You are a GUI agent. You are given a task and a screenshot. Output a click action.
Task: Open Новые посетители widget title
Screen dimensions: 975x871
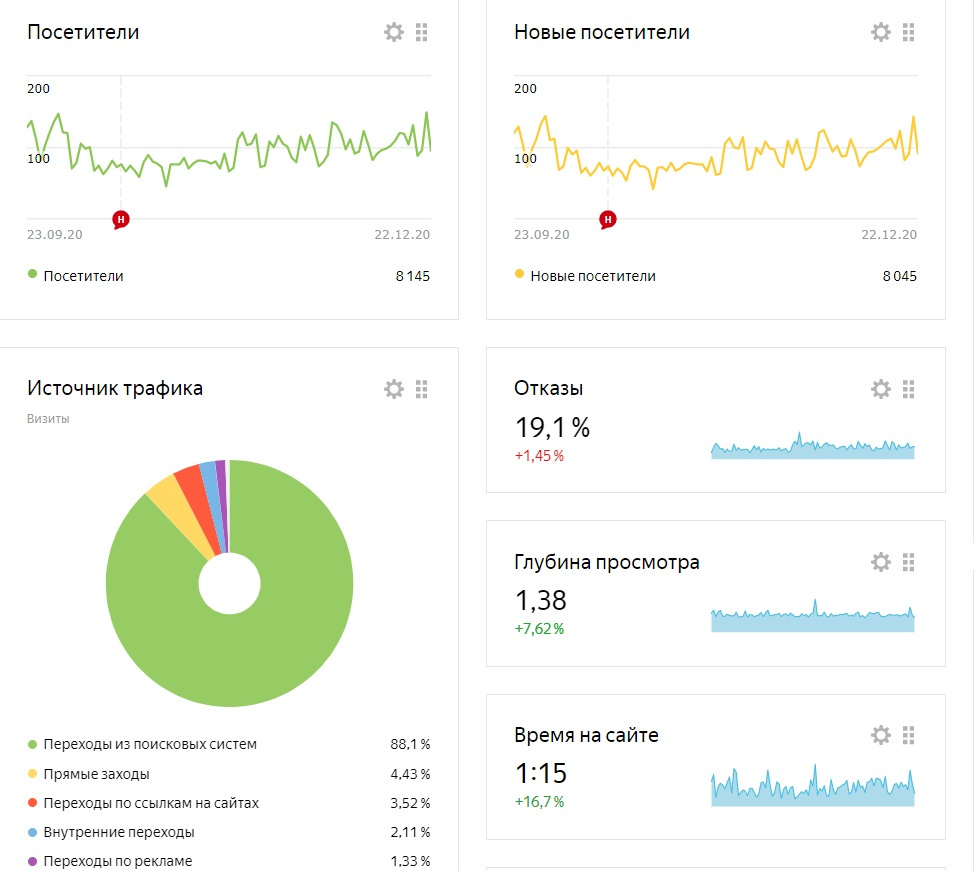pyautogui.click(x=602, y=32)
